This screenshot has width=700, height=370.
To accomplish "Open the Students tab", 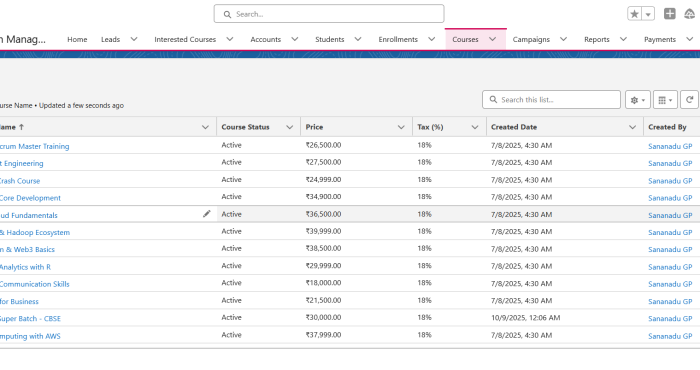I will tap(329, 39).
